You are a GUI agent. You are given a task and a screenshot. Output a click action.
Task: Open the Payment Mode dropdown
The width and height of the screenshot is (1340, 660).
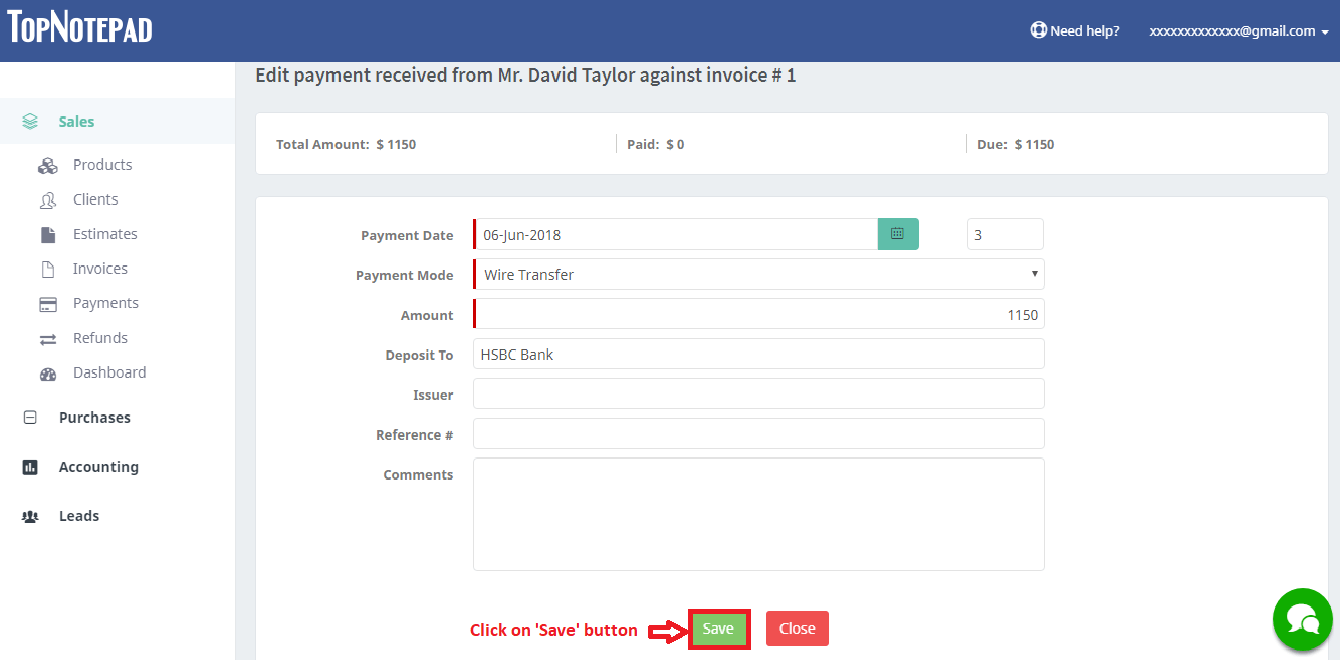759,274
